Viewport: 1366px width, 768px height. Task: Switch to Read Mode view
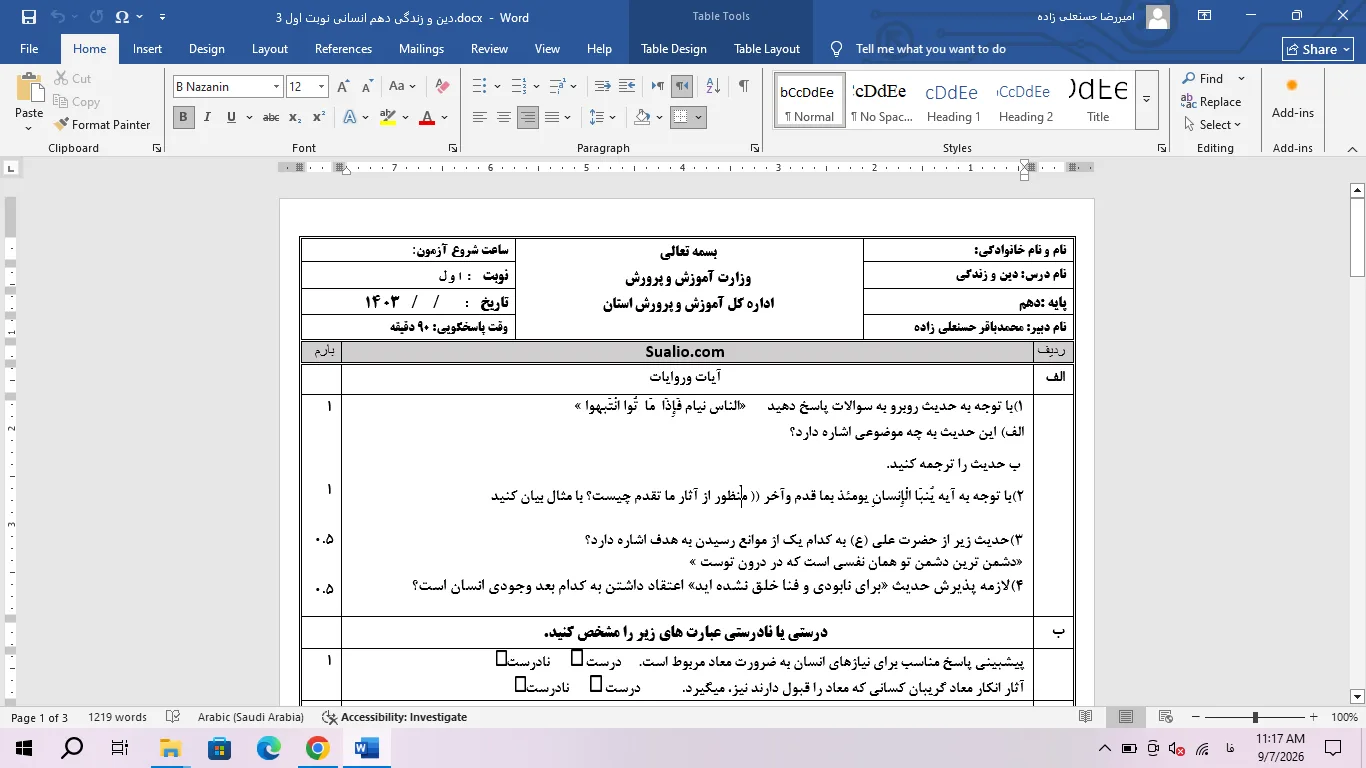coord(1086,717)
